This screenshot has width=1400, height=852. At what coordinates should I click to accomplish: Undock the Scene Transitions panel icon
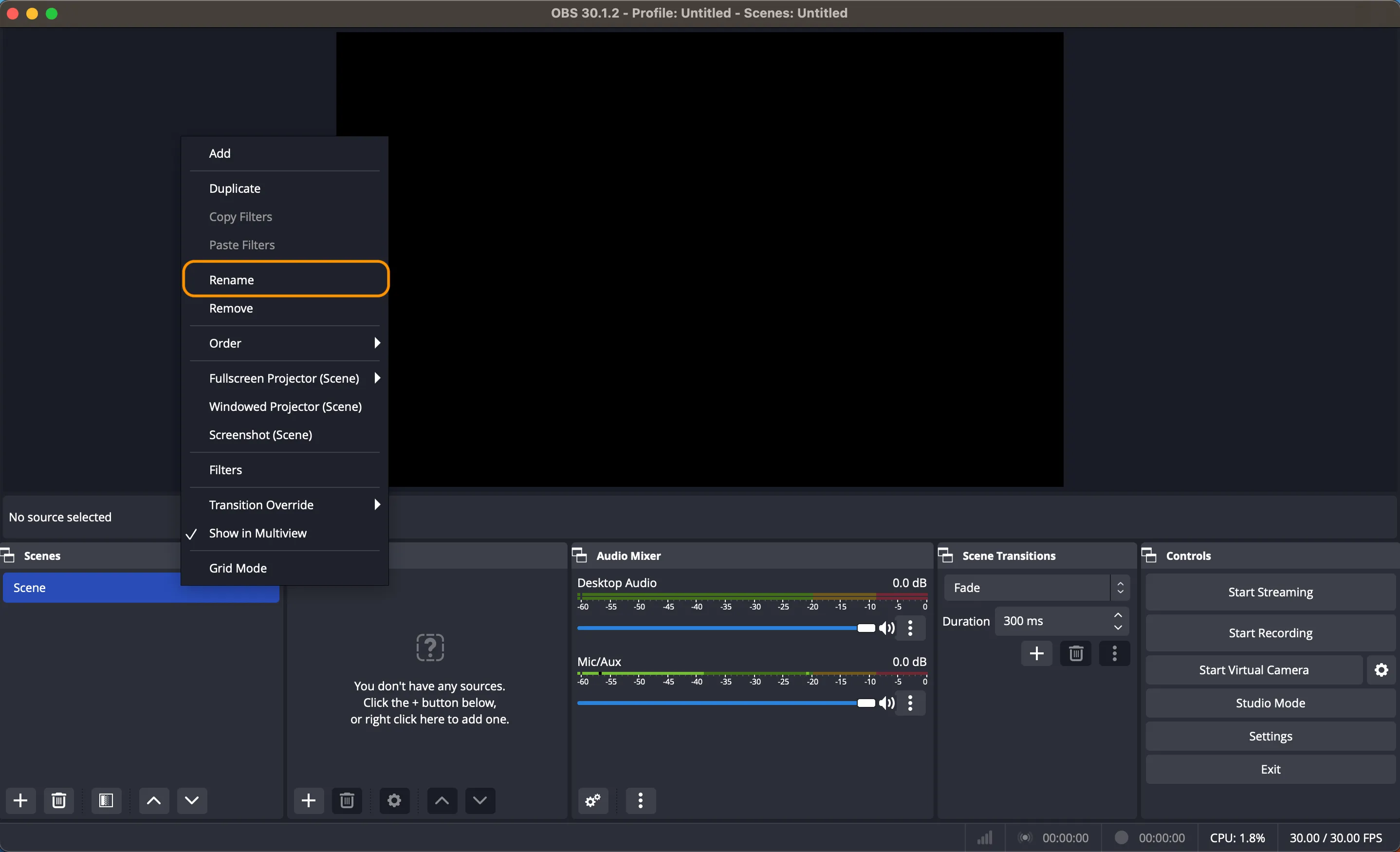click(x=945, y=556)
